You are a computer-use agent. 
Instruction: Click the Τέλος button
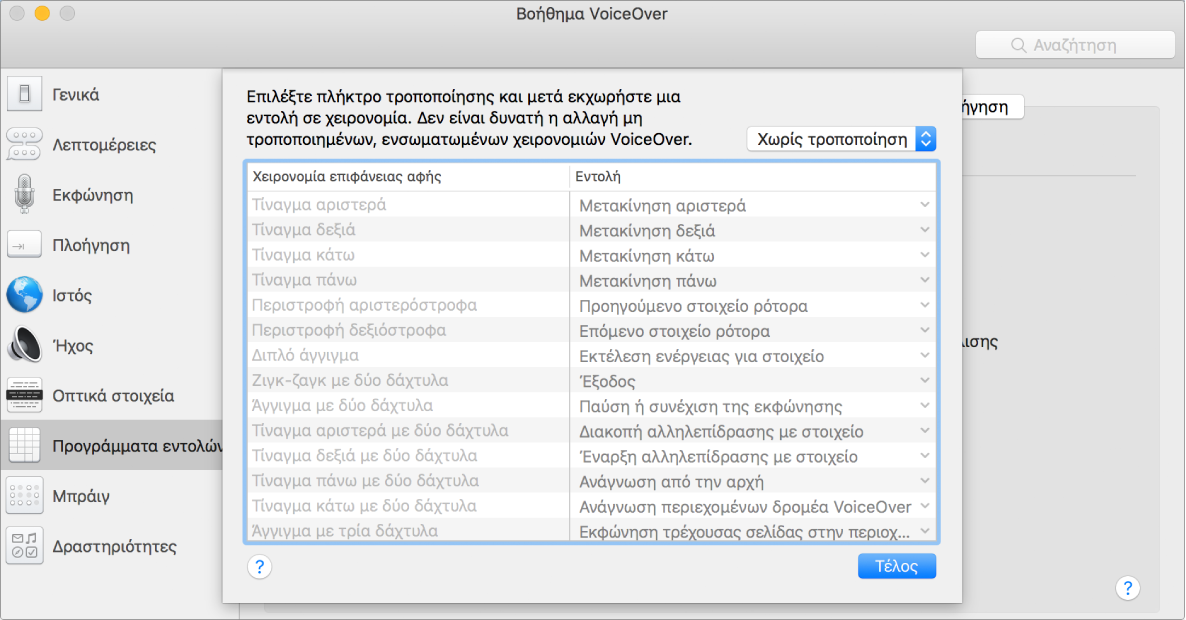point(896,566)
